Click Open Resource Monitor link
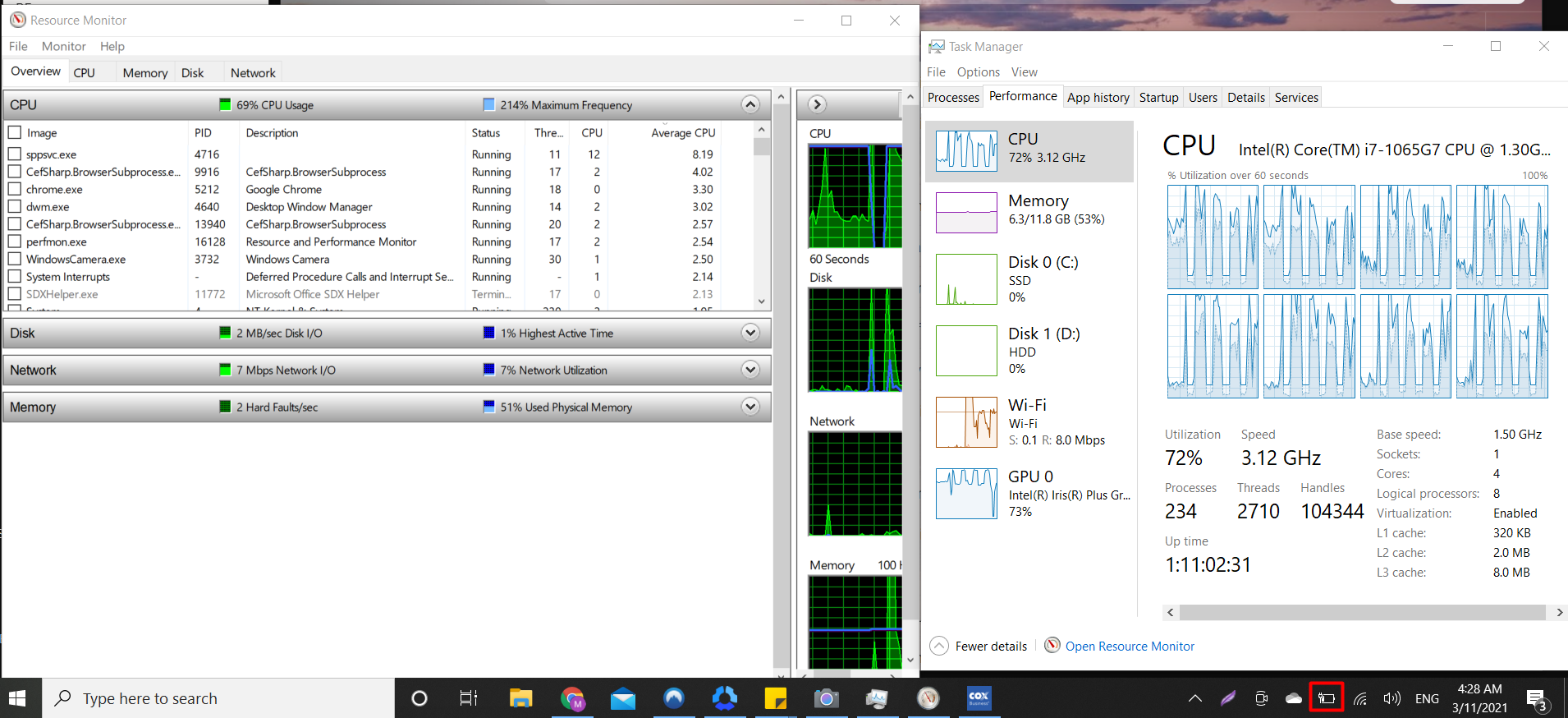 pos(1130,647)
